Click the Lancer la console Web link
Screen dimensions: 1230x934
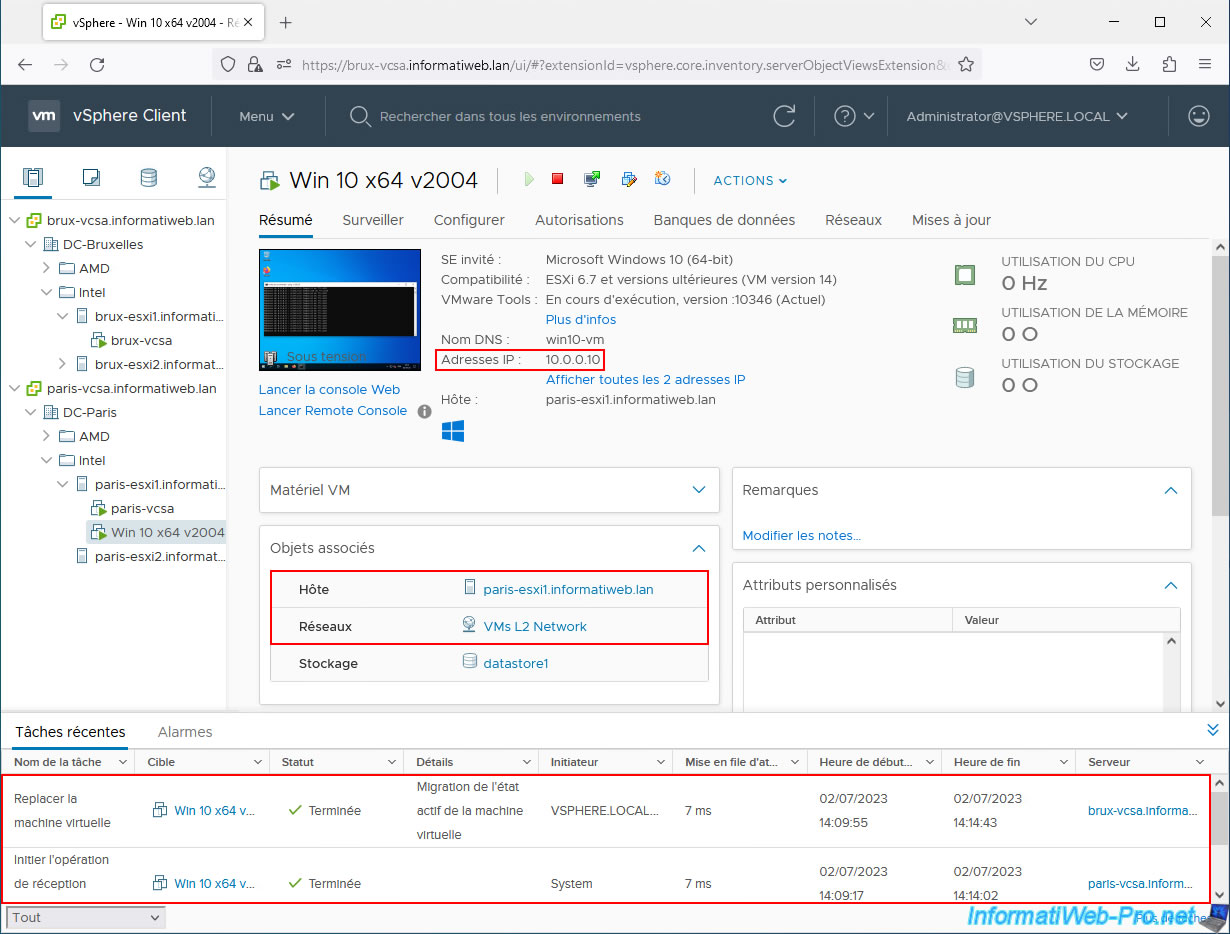(x=329, y=390)
